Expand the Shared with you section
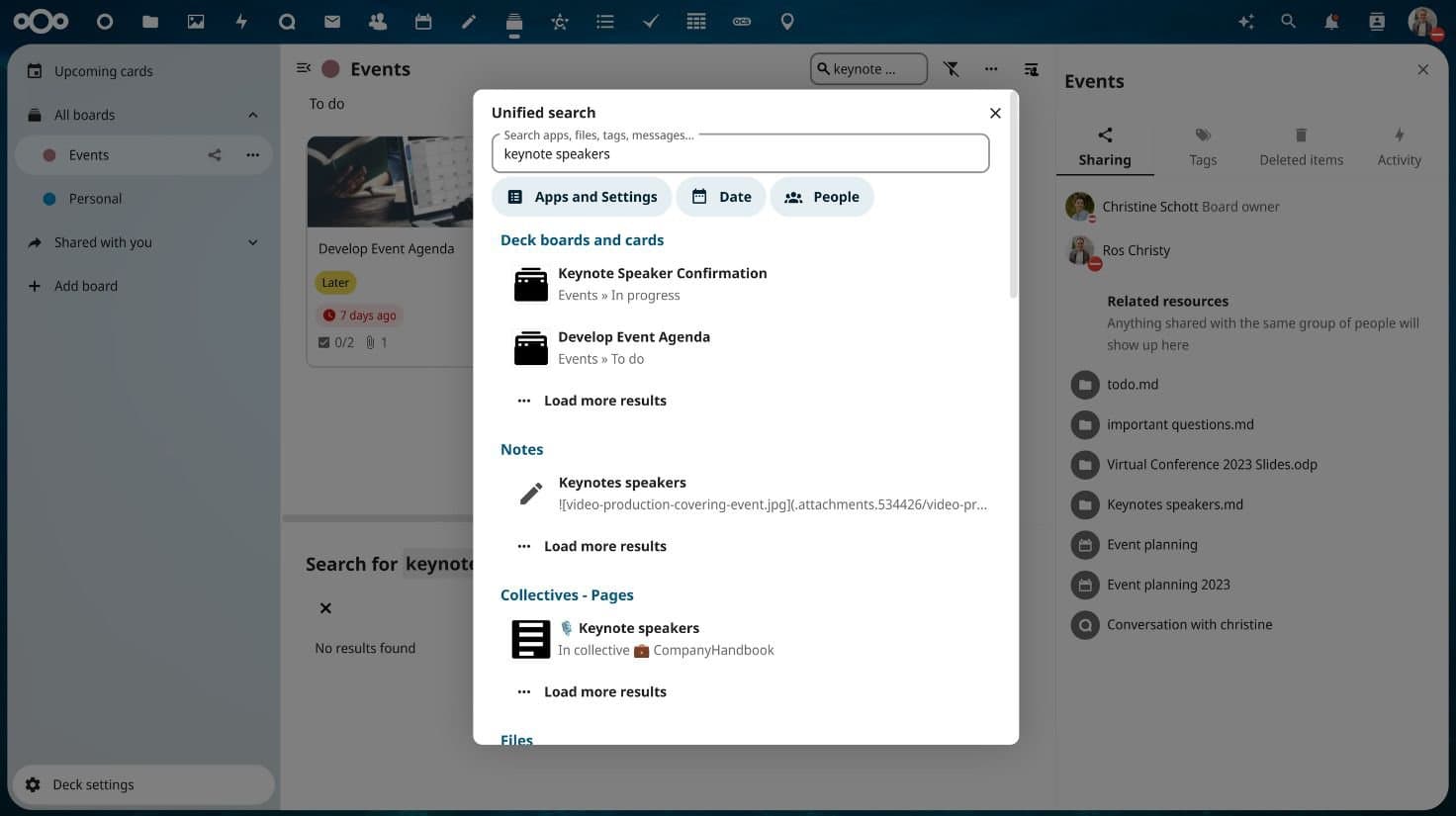Image resolution: width=1456 pixels, height=816 pixels. (x=252, y=241)
